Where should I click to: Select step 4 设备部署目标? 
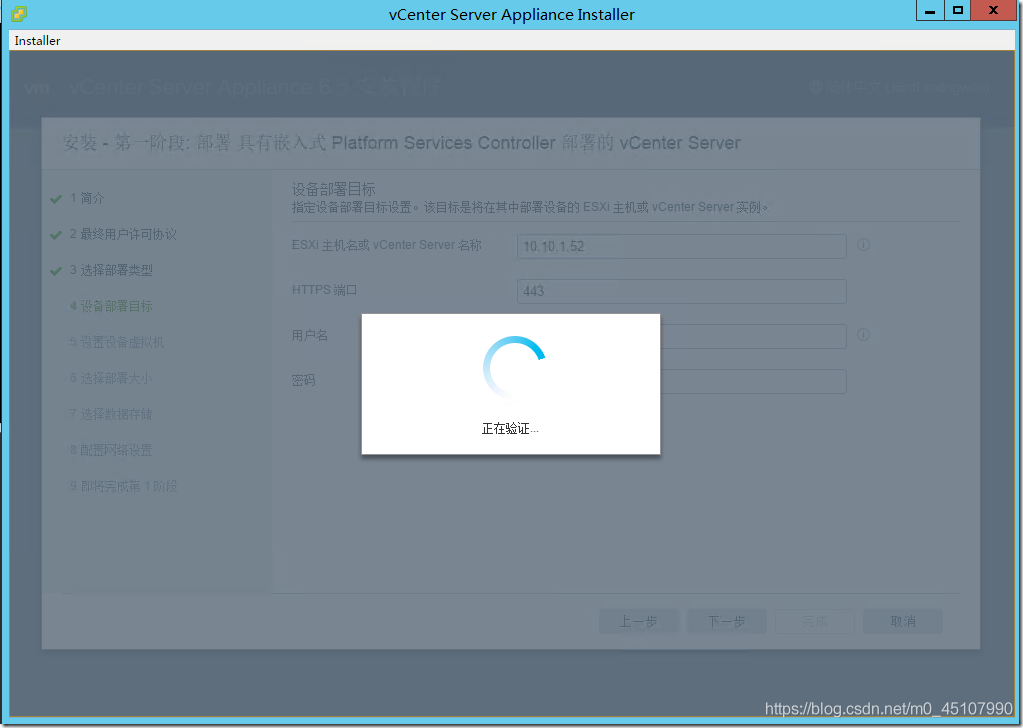pyautogui.click(x=111, y=306)
